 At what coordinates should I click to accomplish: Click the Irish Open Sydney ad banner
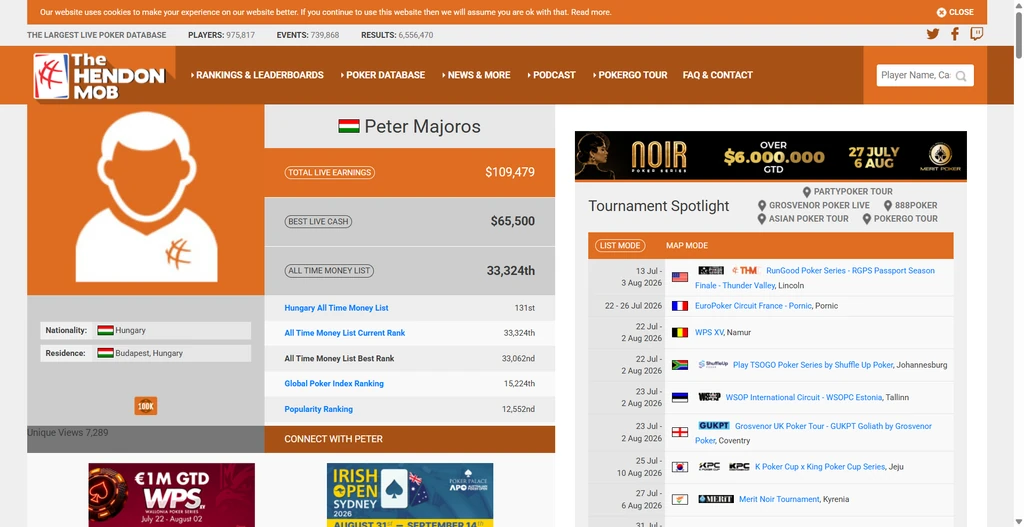410,495
